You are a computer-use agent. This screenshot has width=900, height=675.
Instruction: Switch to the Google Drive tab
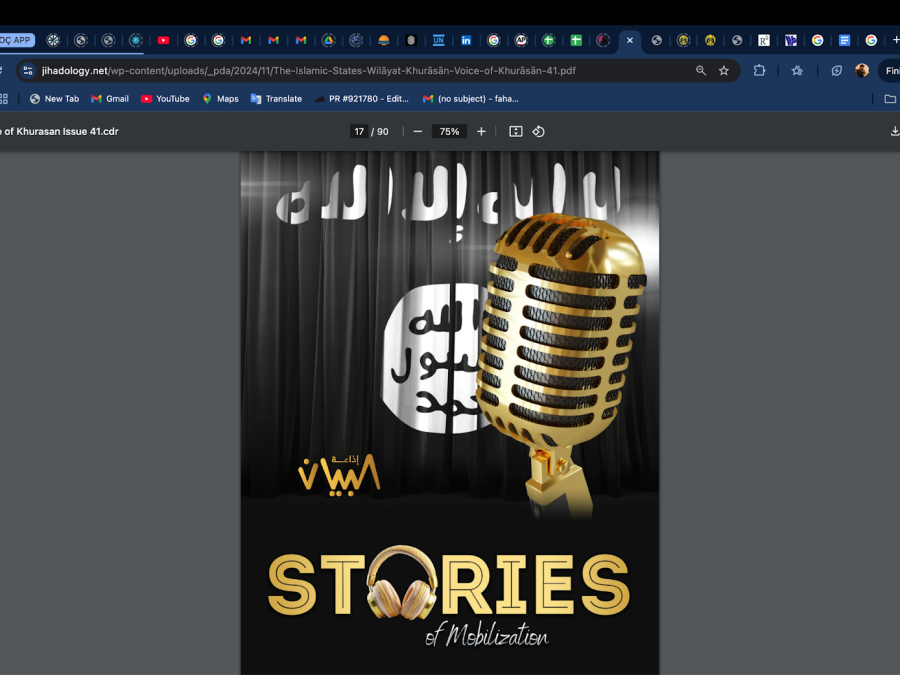[328, 40]
